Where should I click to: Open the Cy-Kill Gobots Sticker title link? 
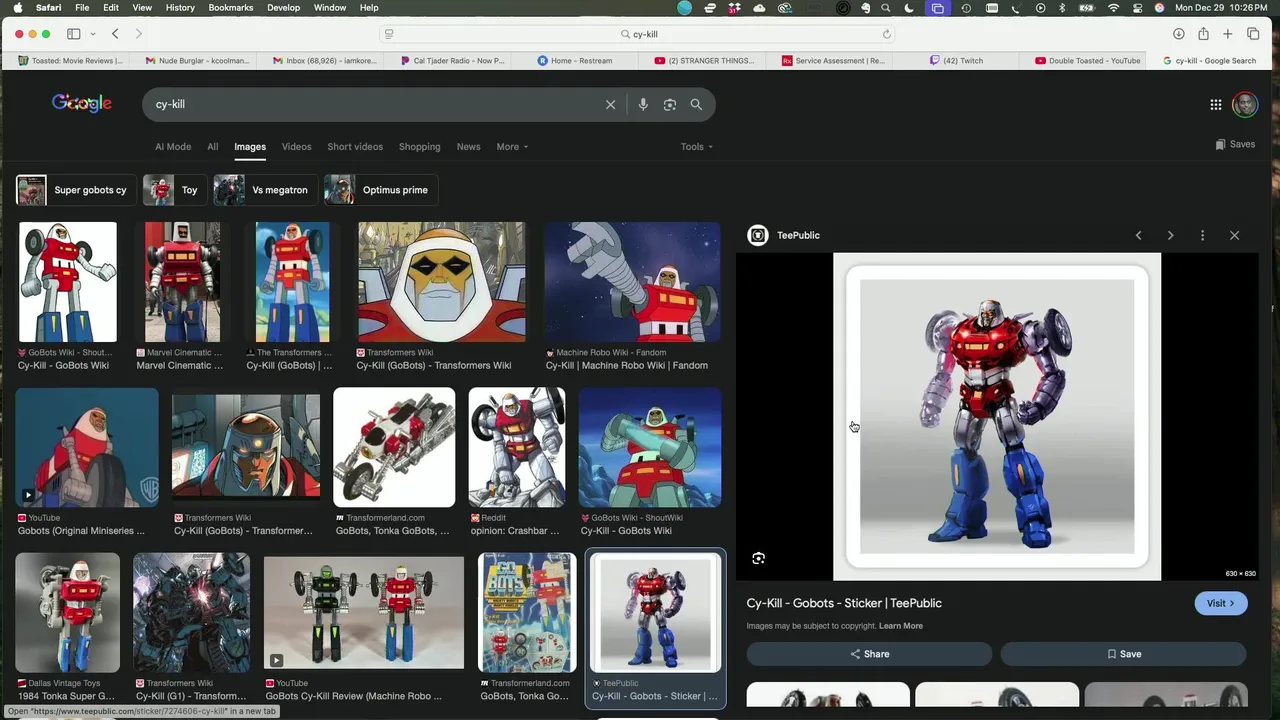[844, 603]
